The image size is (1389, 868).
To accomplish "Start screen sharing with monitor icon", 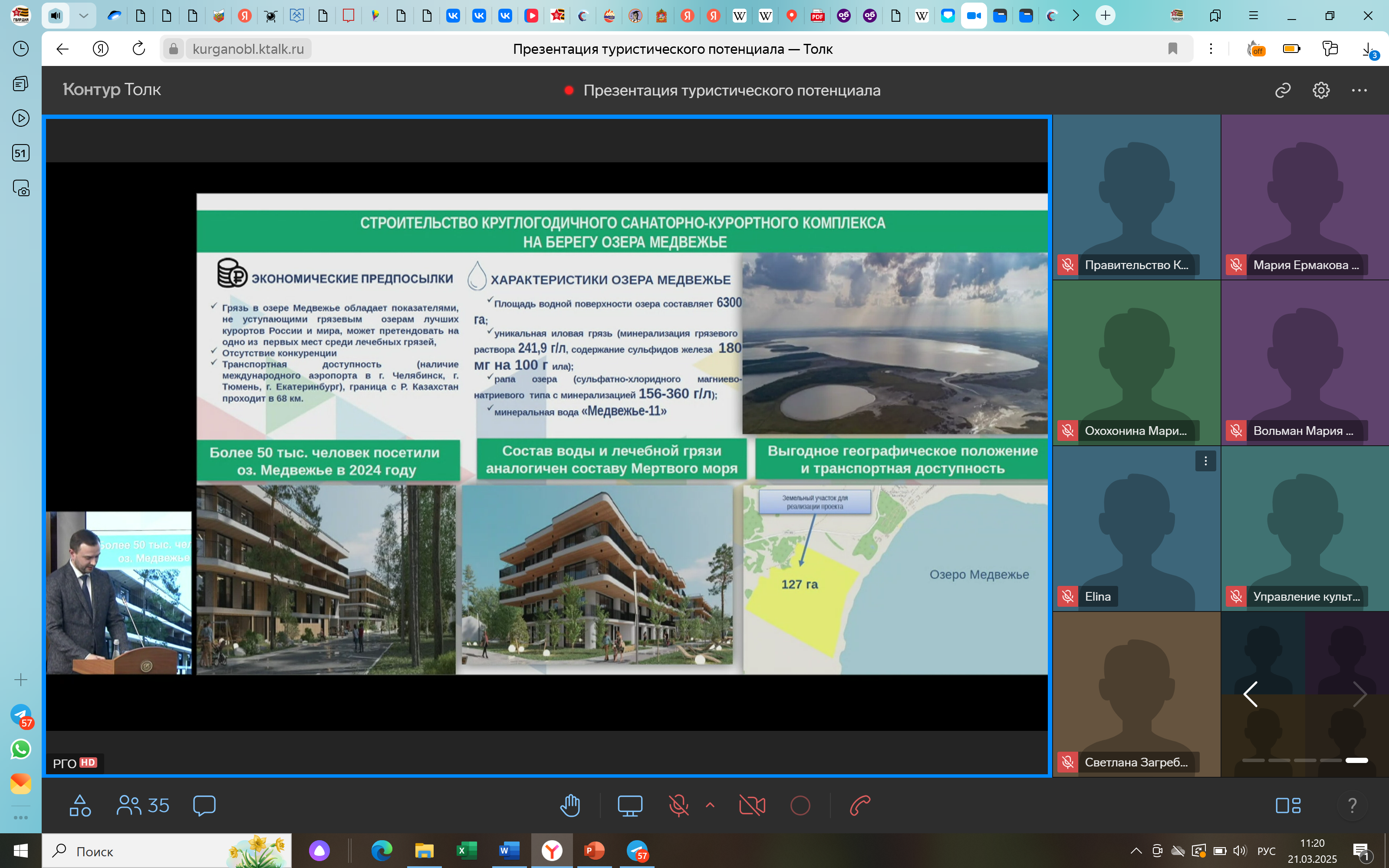I will (629, 806).
